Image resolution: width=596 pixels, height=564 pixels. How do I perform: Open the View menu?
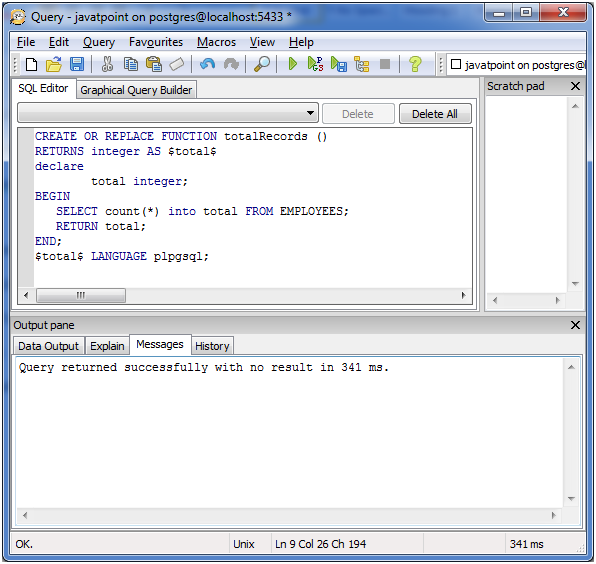[x=262, y=42]
